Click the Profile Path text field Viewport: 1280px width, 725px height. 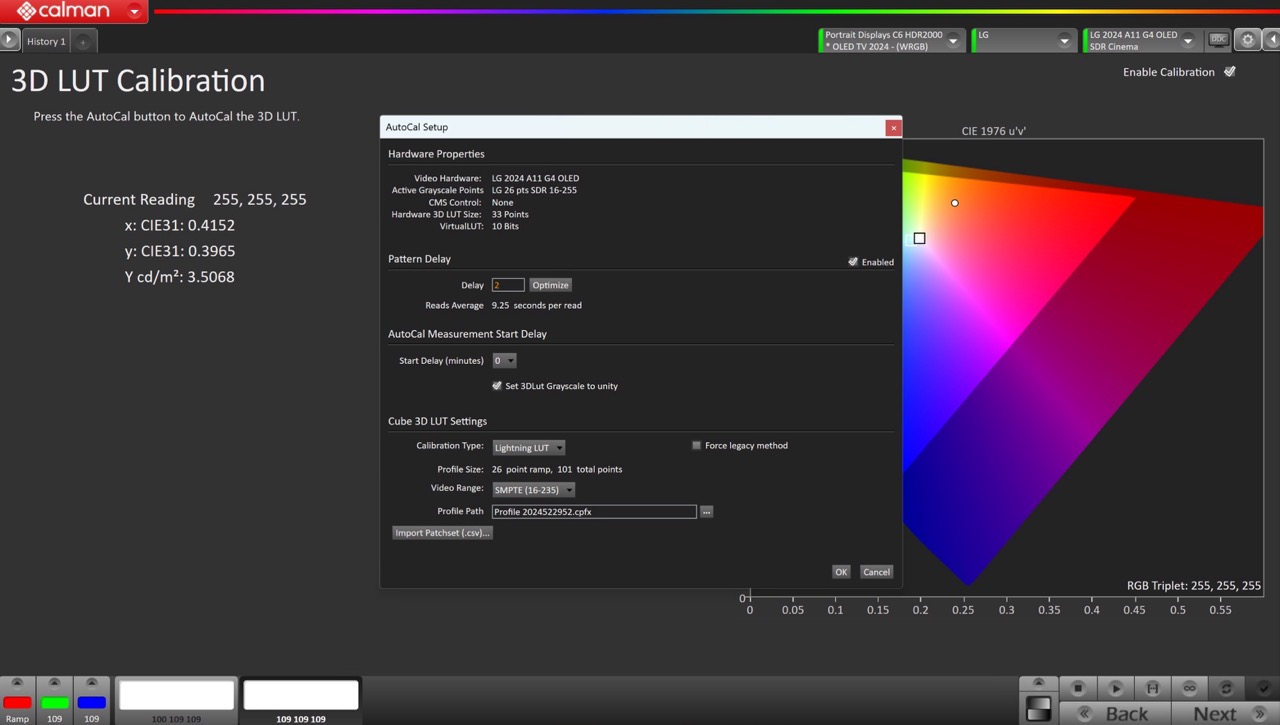pyautogui.click(x=594, y=511)
